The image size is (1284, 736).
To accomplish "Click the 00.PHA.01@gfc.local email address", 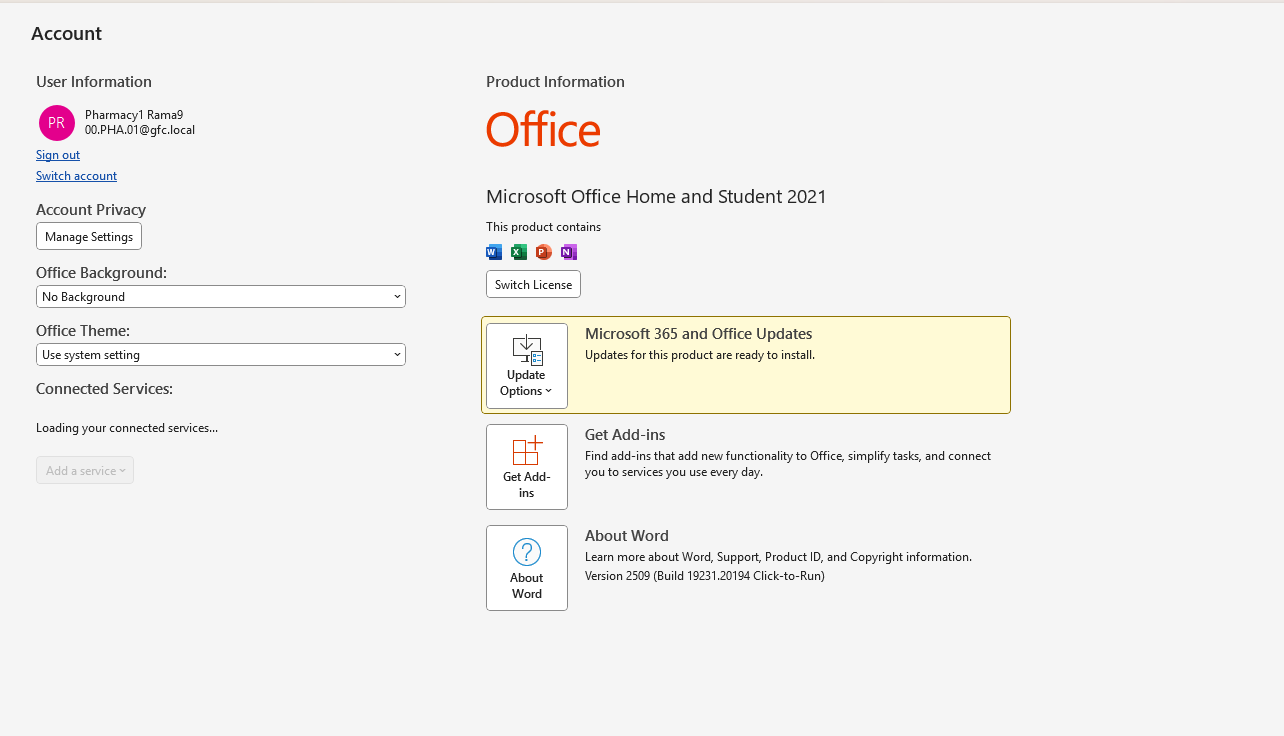I will pos(140,130).
